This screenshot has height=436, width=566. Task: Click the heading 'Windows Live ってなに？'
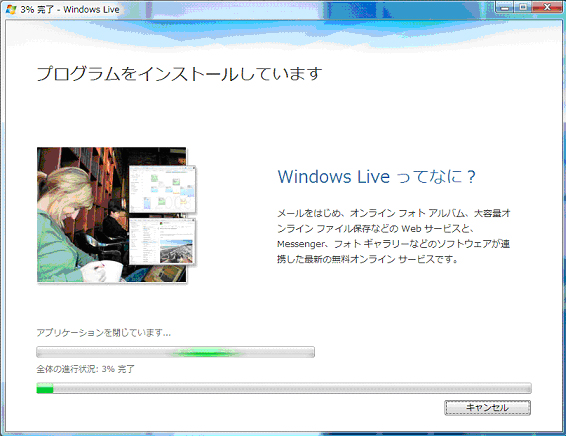(x=376, y=176)
